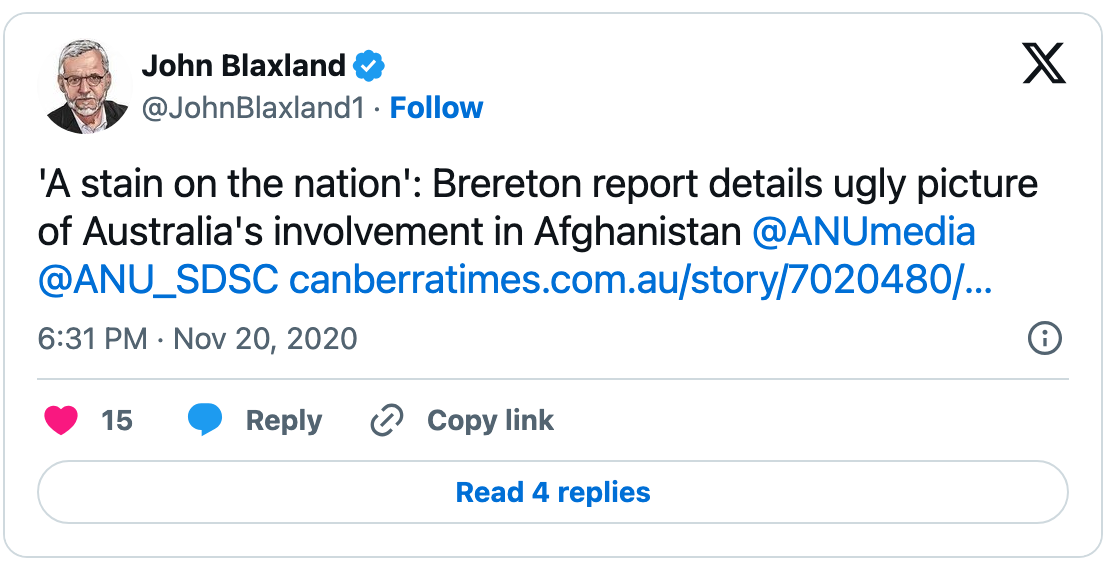Visit the @ANU_SDSC mention
Screen dimensions: 1114x566
pos(158,282)
